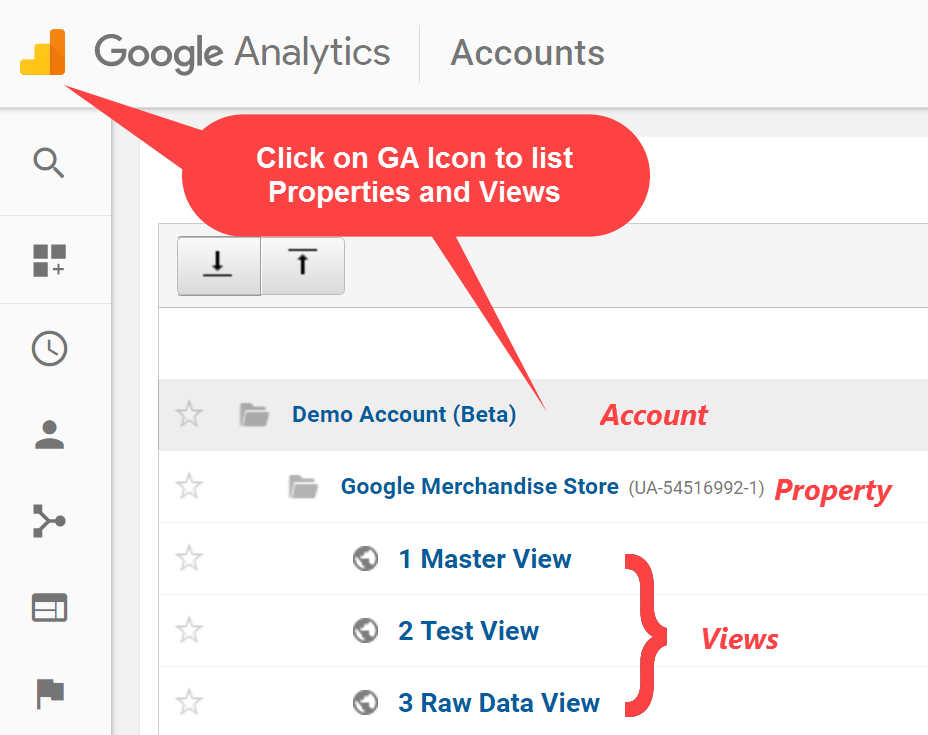The image size is (928, 735).
Task: Click the Google Analytics logo icon
Action: pyautogui.click(x=43, y=52)
